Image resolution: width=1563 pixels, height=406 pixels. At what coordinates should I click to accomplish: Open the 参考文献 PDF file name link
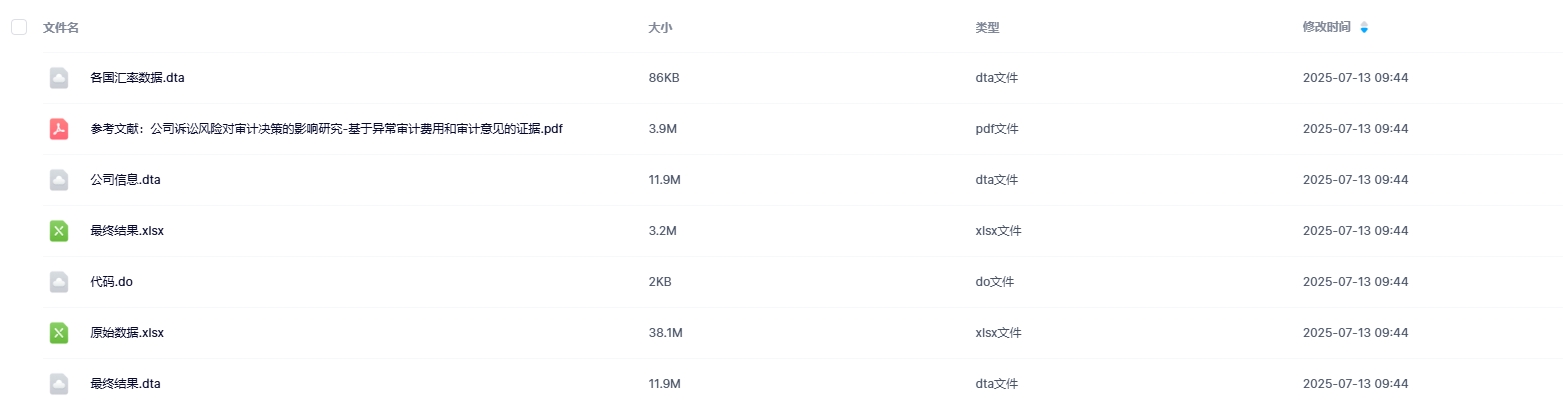click(326, 129)
